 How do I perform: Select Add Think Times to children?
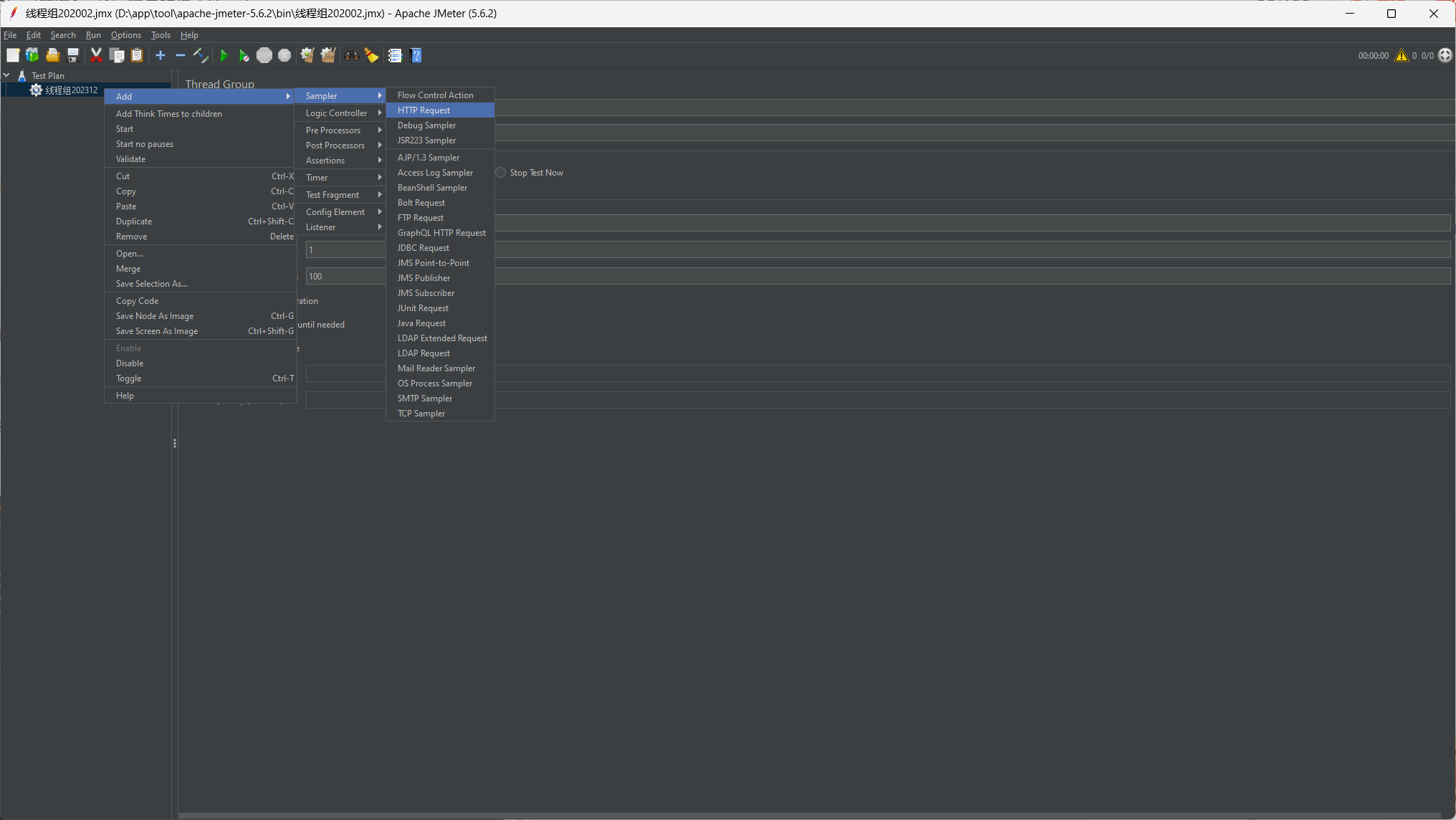pos(199,113)
